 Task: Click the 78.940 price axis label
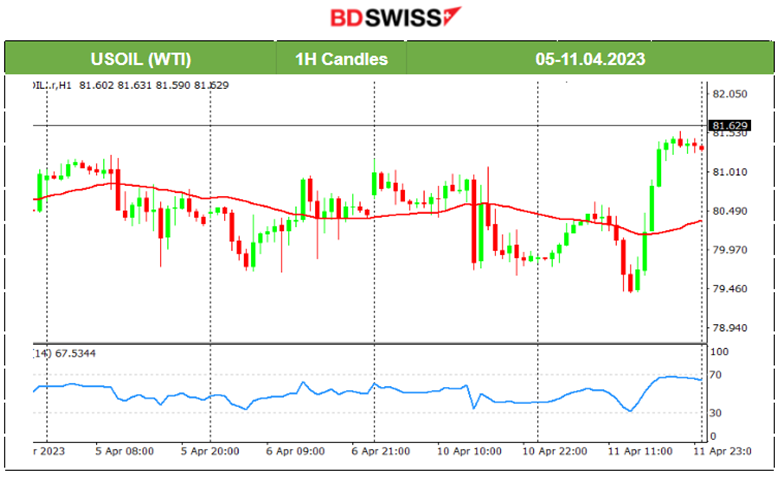coord(730,328)
